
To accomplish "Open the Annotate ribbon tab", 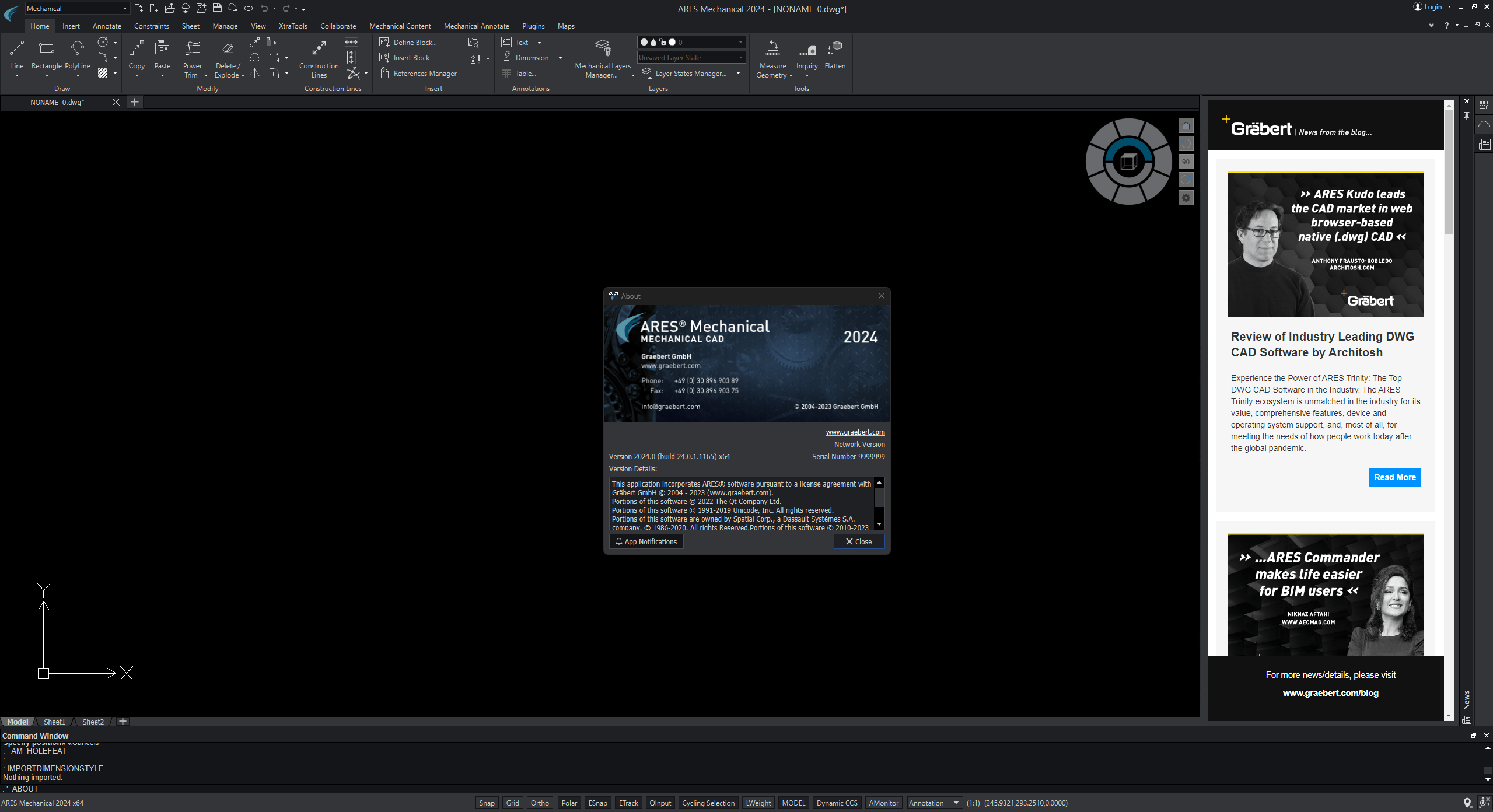I will click(107, 25).
